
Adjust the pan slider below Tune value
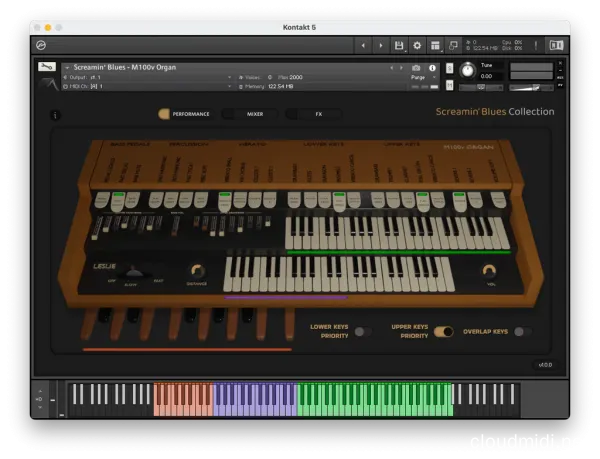pos(481,88)
